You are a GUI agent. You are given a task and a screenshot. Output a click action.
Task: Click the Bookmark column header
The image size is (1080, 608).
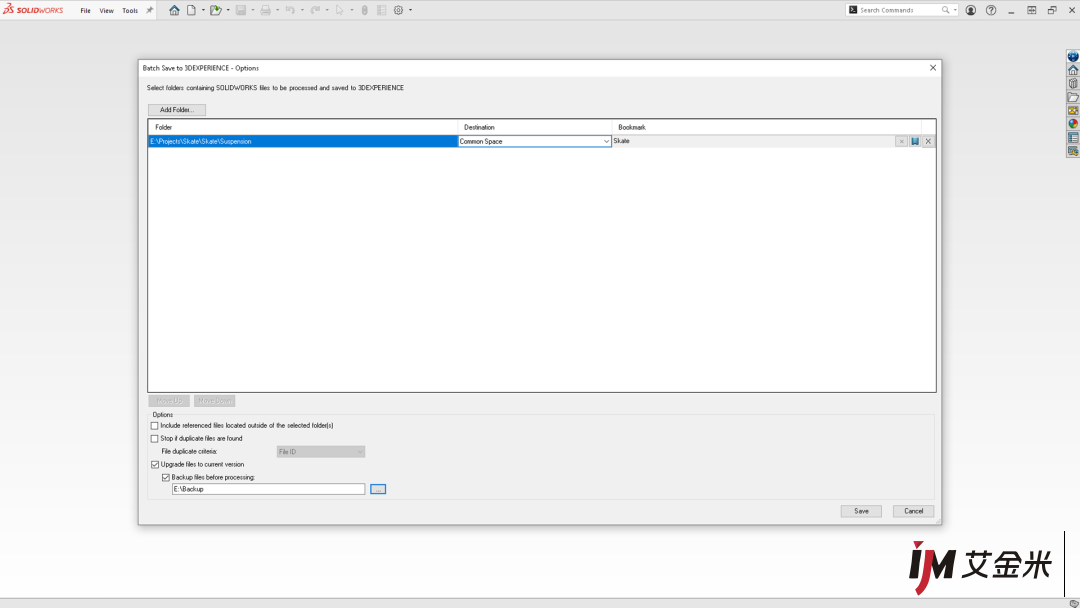point(767,127)
